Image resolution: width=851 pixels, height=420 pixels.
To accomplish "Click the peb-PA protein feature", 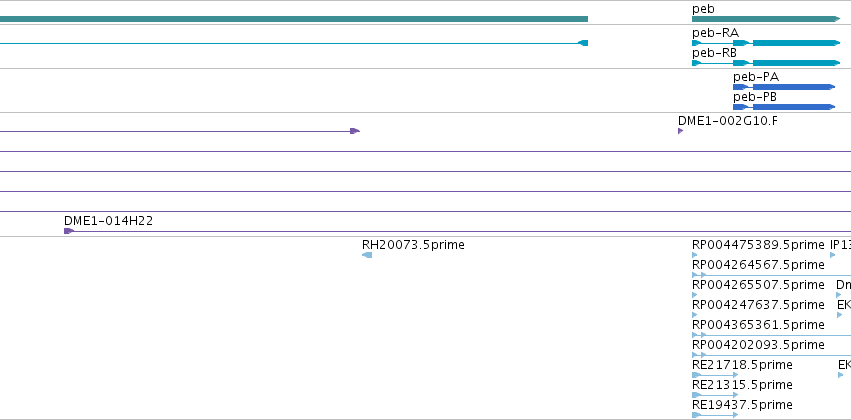I will point(784,87).
